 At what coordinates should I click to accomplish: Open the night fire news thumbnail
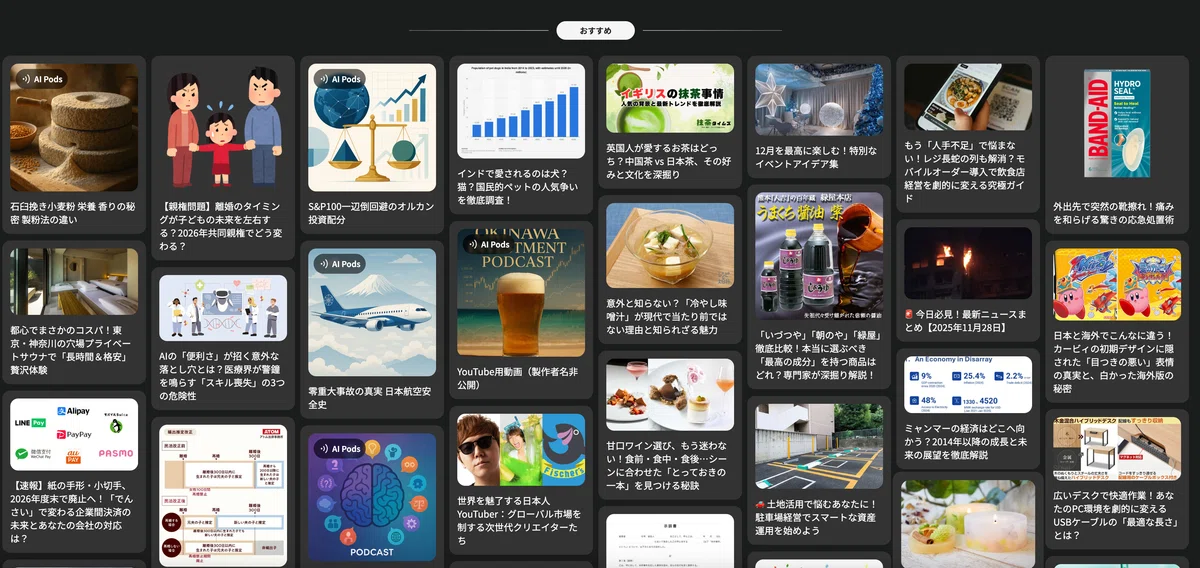[x=968, y=262]
